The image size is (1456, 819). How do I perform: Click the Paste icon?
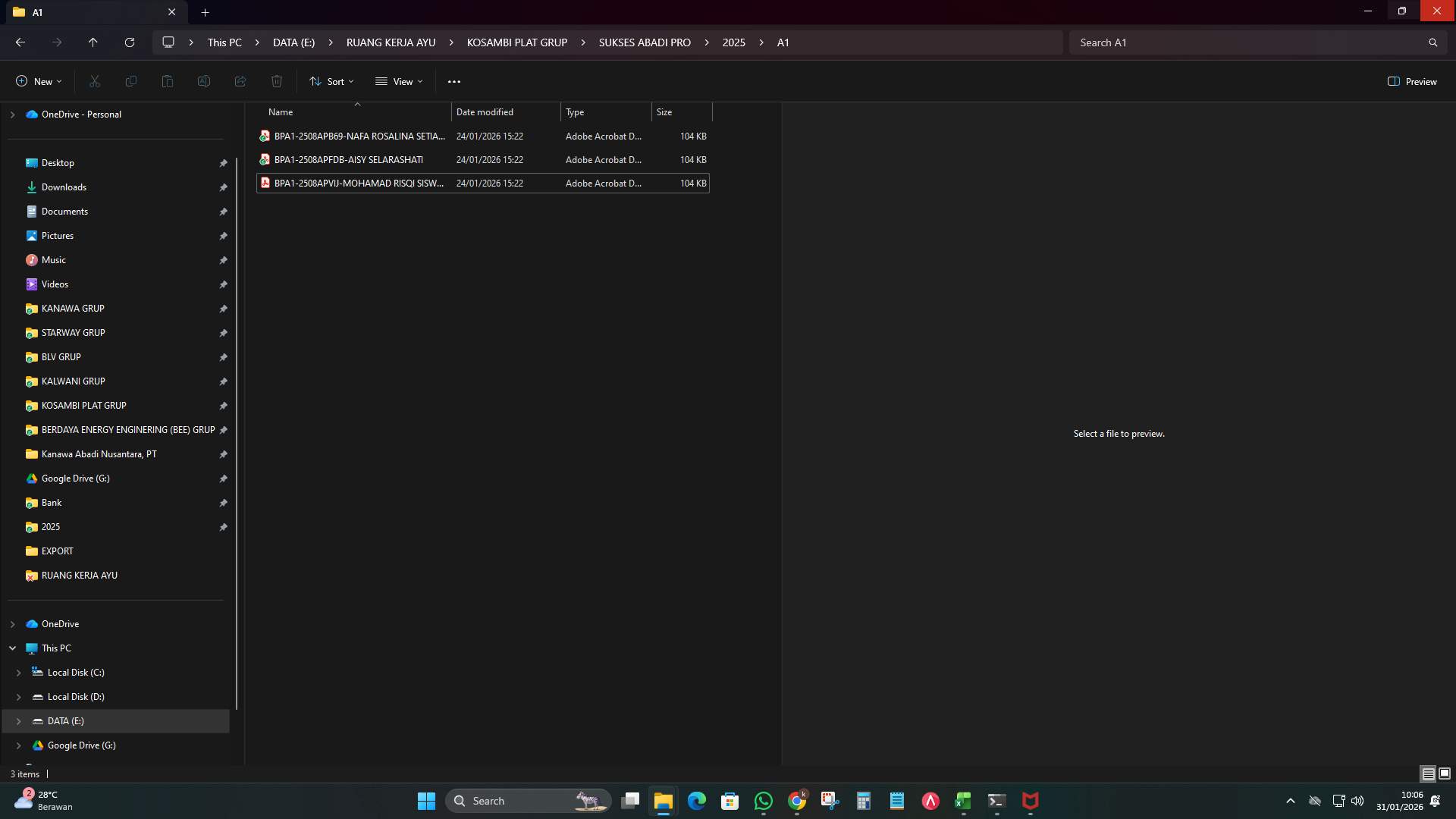[x=167, y=81]
